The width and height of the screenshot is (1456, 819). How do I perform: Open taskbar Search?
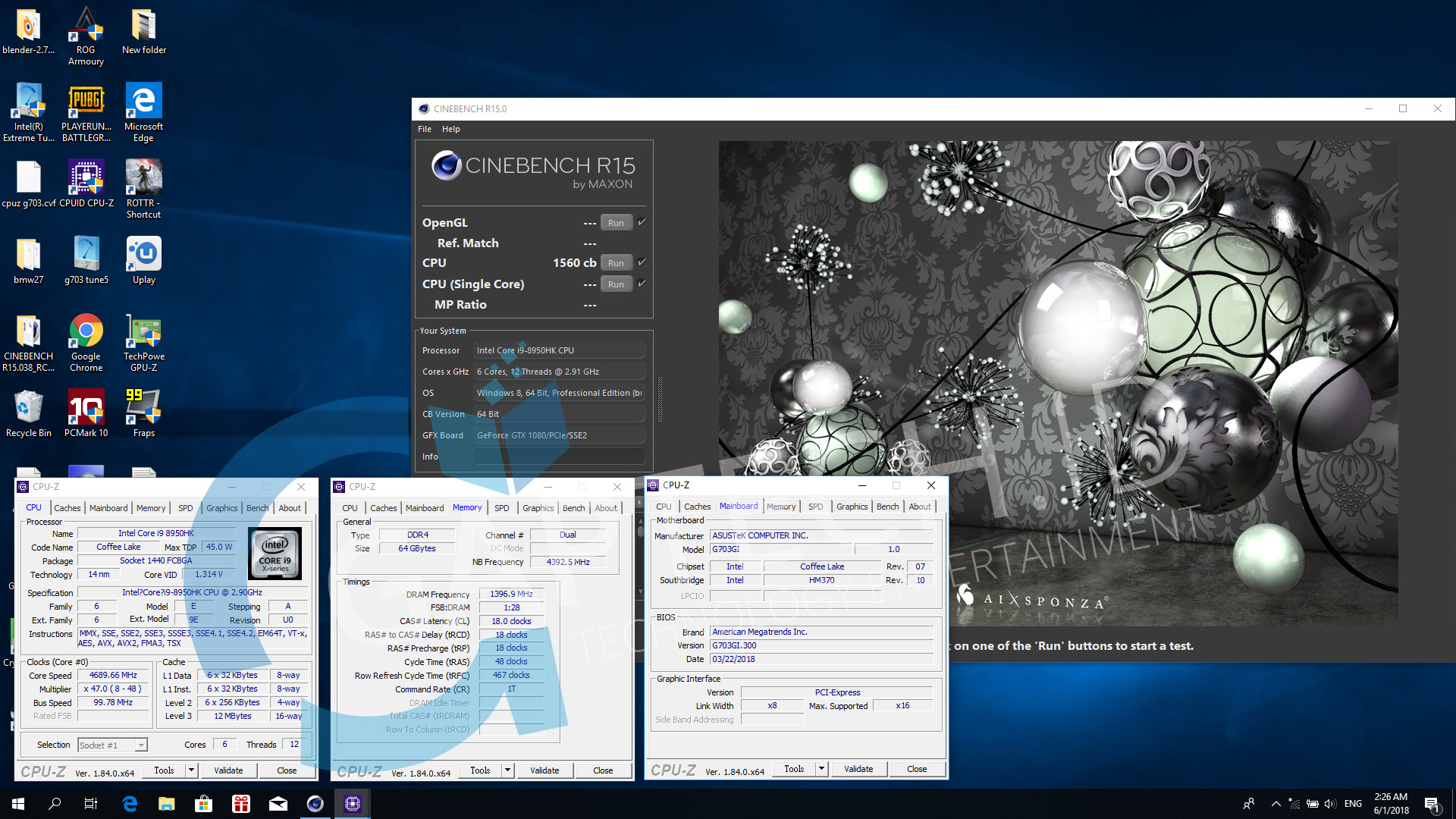(x=55, y=804)
